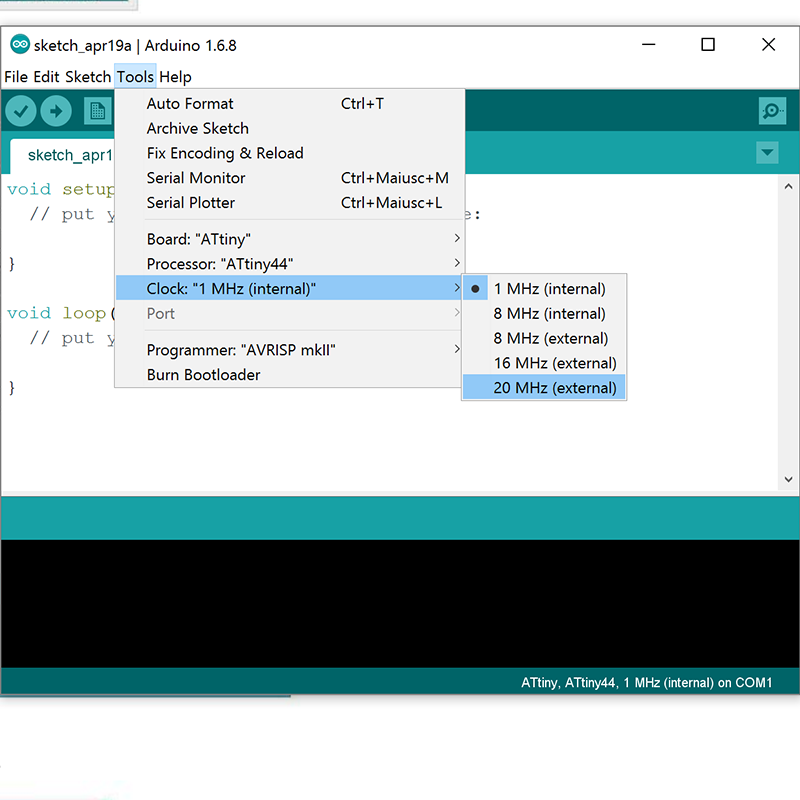Screen dimensions: 800x800
Task: Close the Arduino window
Action: (x=768, y=45)
